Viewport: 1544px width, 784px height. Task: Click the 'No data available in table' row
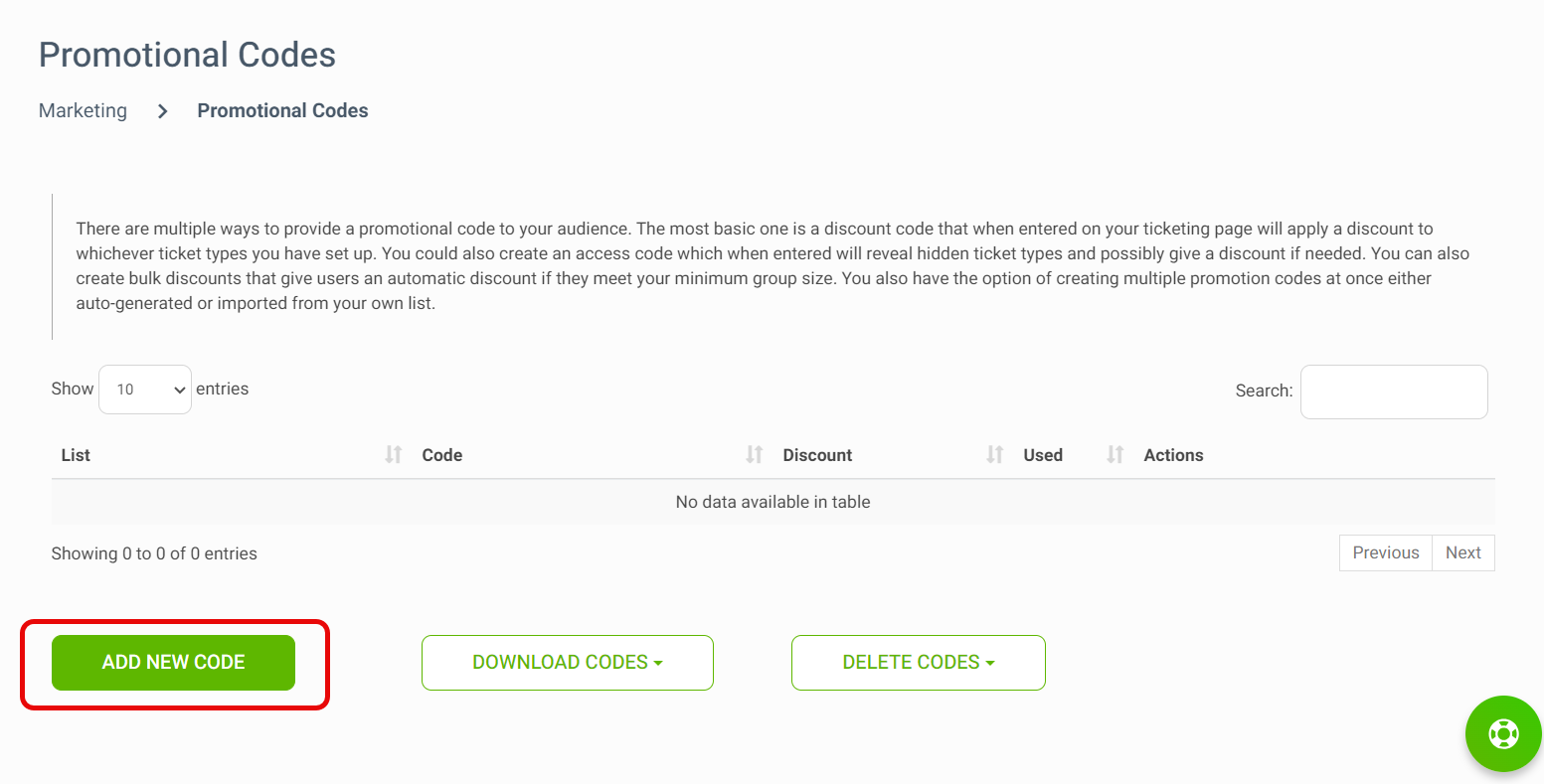pos(772,503)
